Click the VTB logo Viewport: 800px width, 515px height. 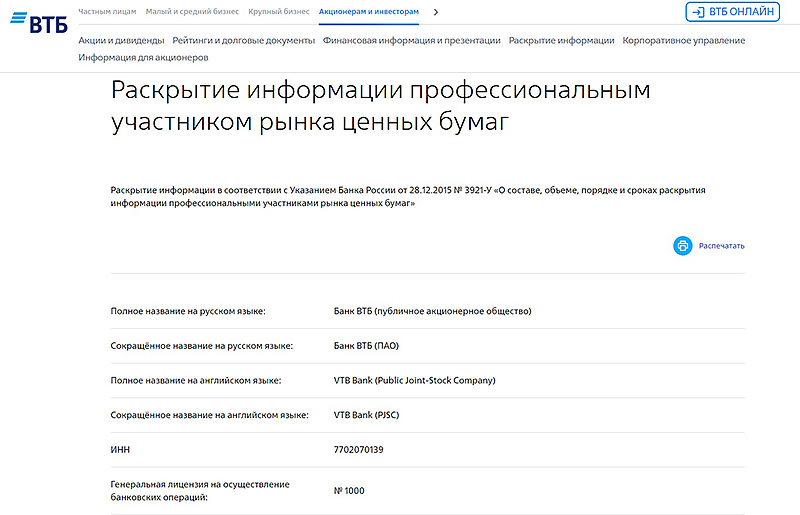click(39, 22)
